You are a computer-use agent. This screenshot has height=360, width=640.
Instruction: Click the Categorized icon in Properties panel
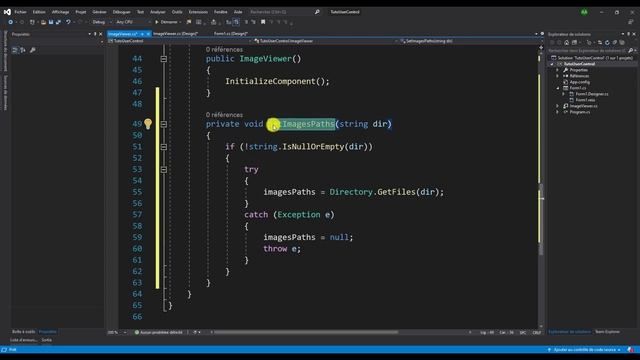click(15, 50)
